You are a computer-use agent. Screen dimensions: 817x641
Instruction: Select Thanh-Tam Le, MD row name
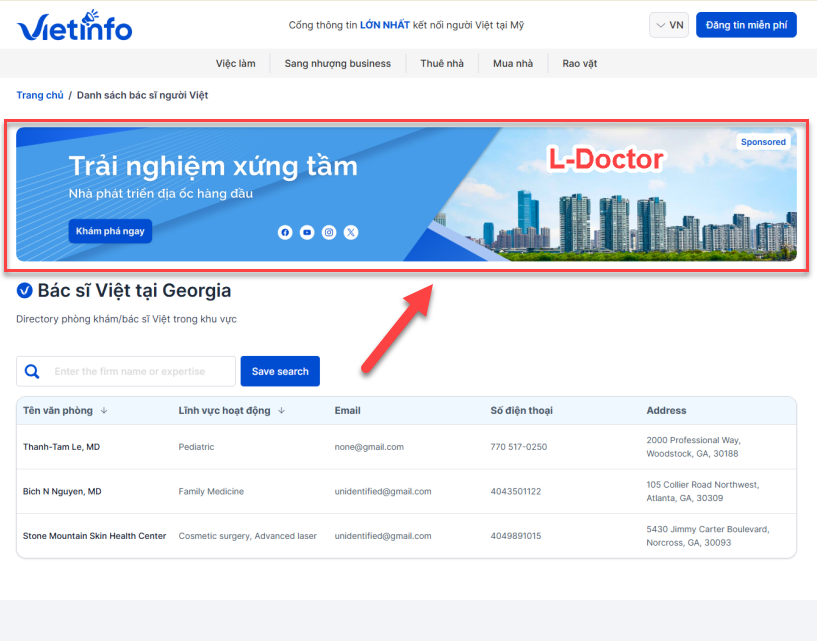[x=61, y=447]
